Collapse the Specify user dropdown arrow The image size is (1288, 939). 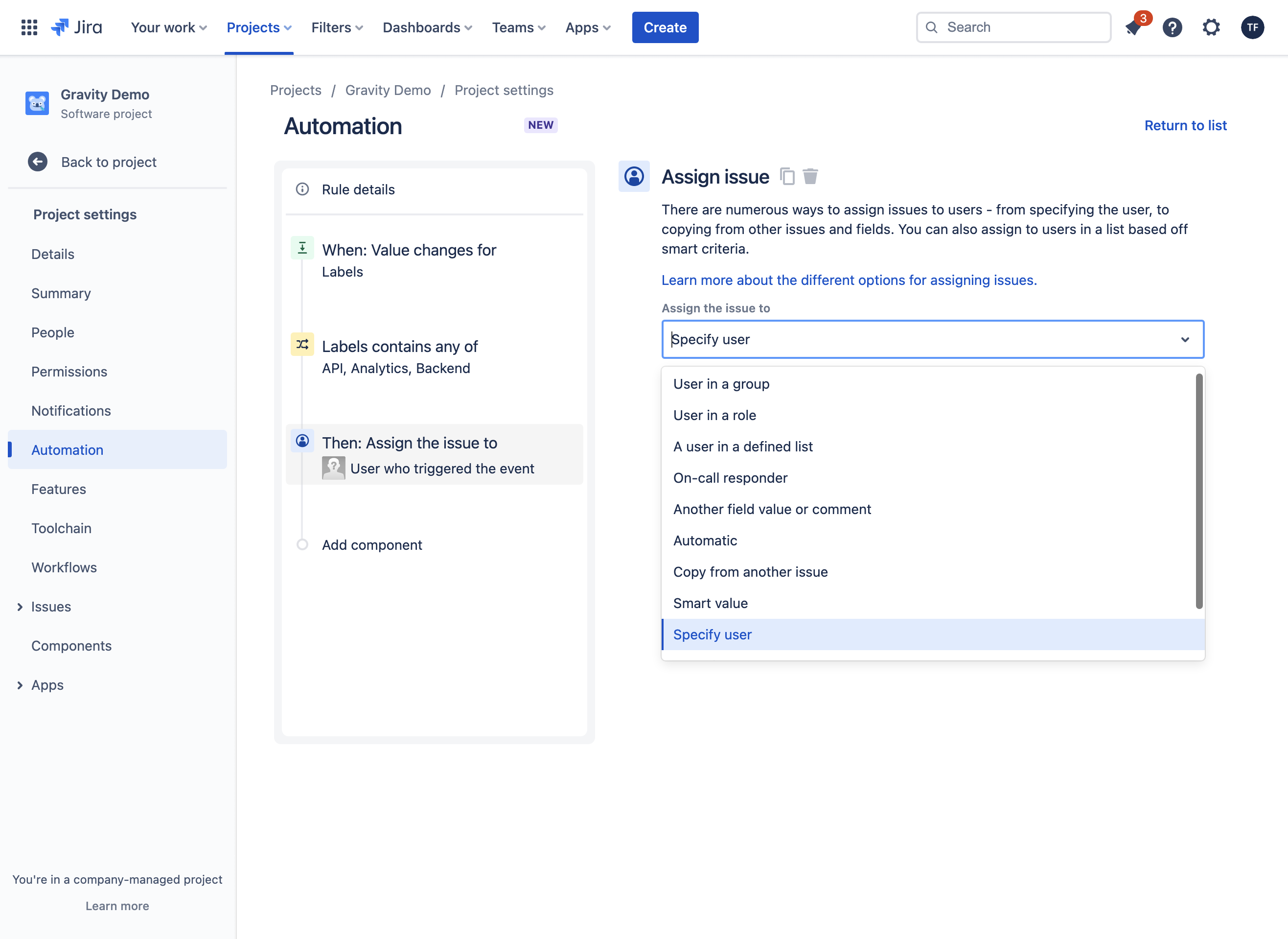1185,339
